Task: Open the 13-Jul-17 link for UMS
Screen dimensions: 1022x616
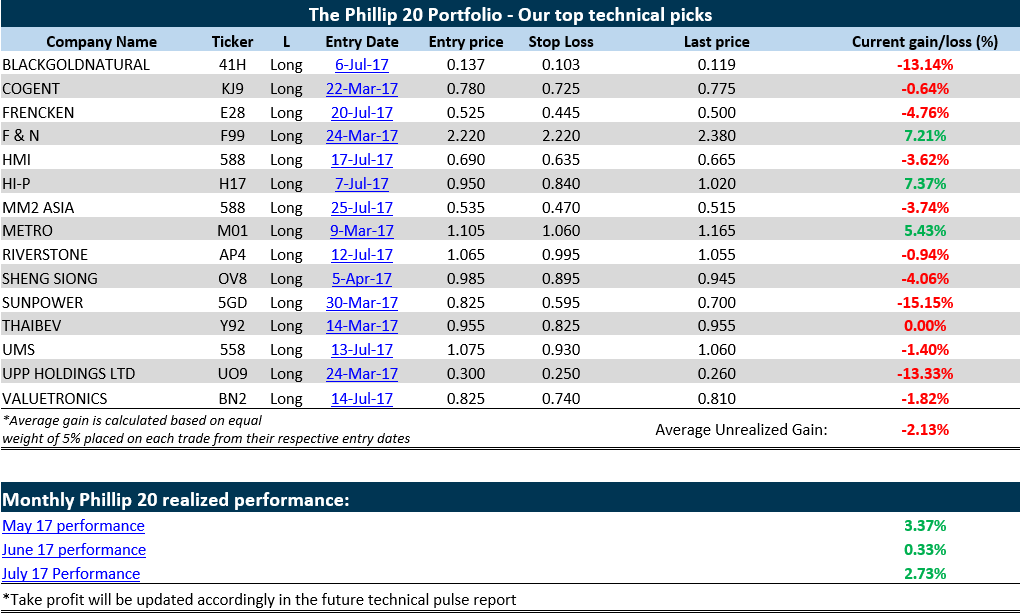Action: [362, 350]
